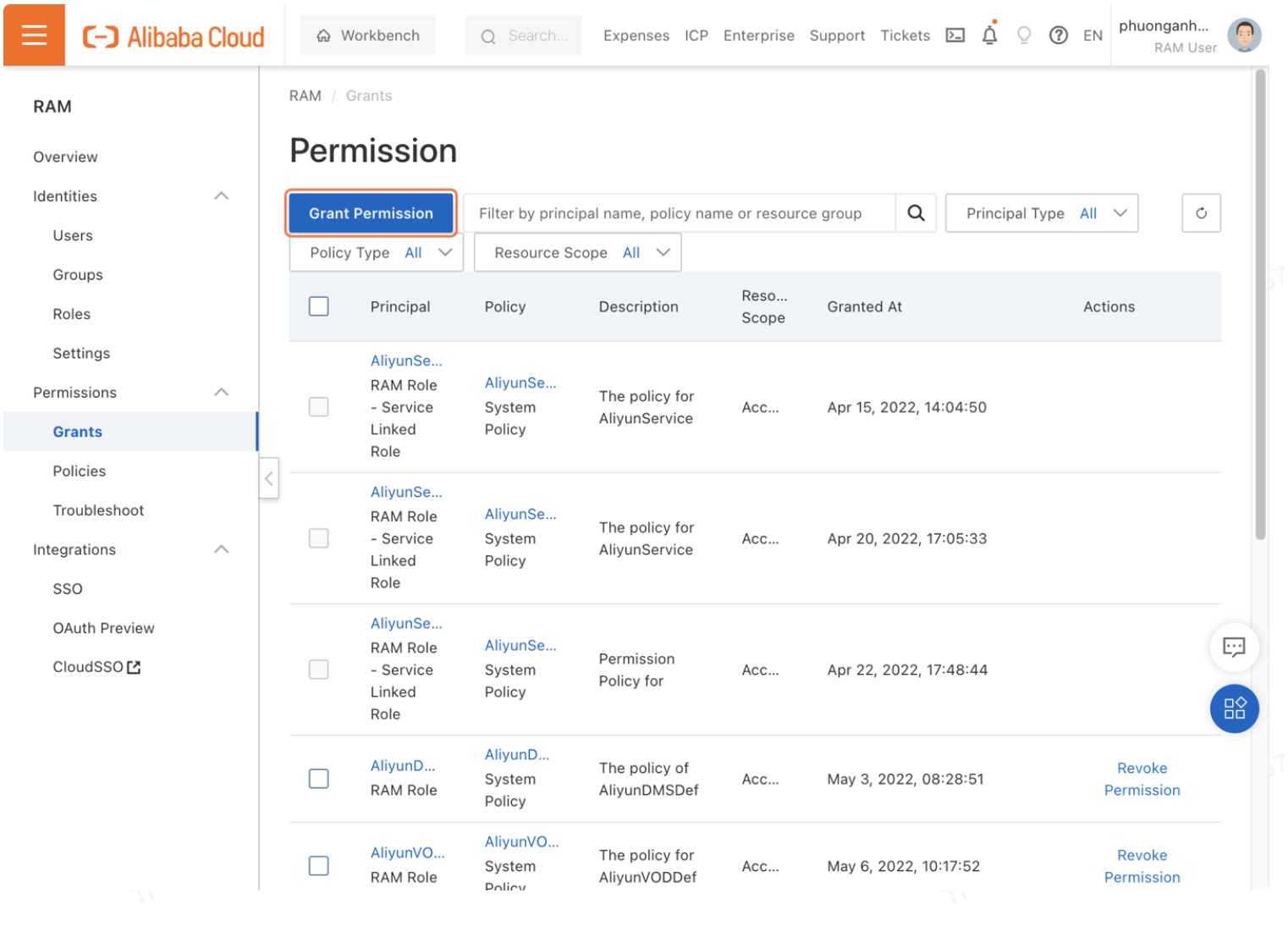Viewport: 1288px width, 926px height.
Task: Open the feedback chat bubble icon
Action: coord(1233,648)
